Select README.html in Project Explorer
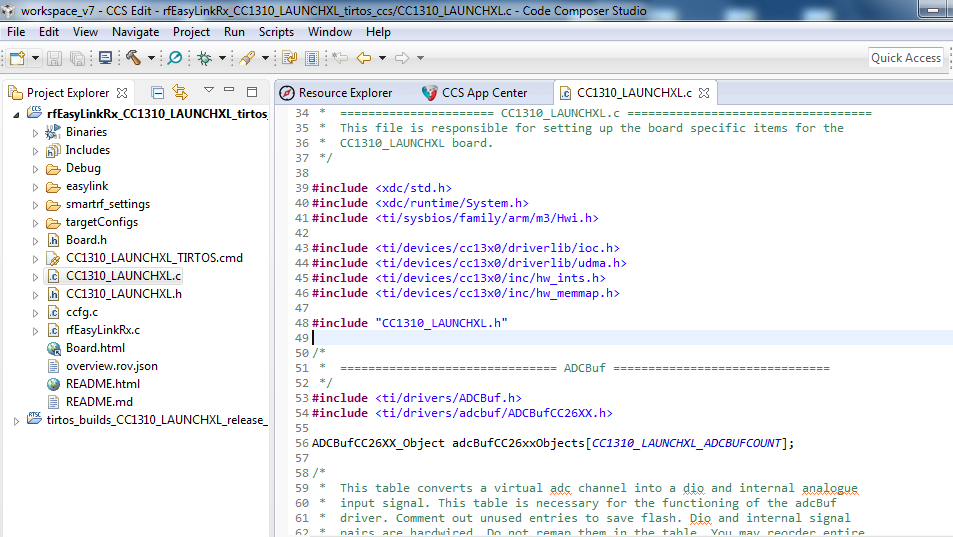Viewport: 953px width, 537px height. pyautogui.click(x=103, y=384)
